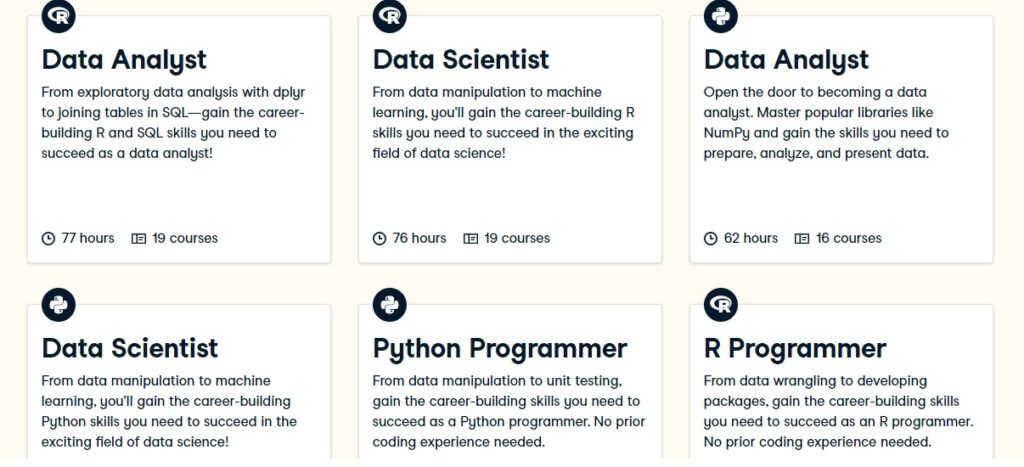Open the R Programmer track title
The image size is (1024, 467).
pyautogui.click(x=795, y=349)
